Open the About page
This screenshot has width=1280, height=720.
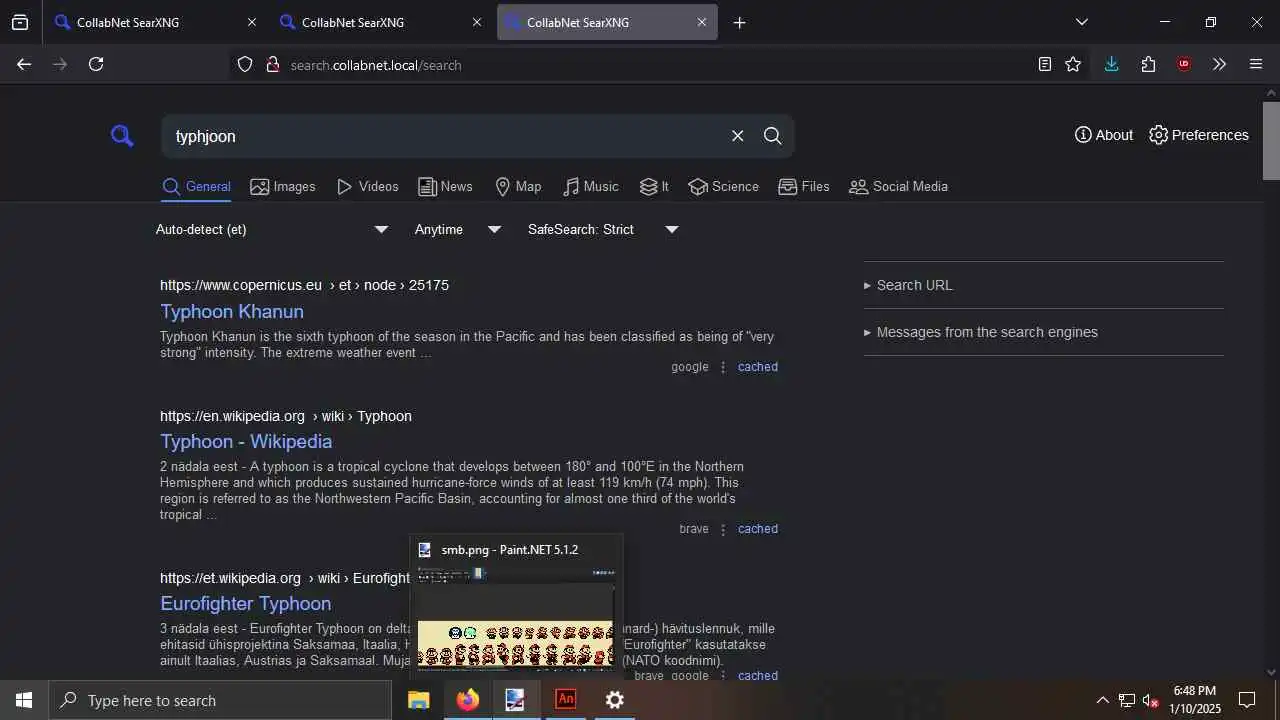tap(1104, 135)
